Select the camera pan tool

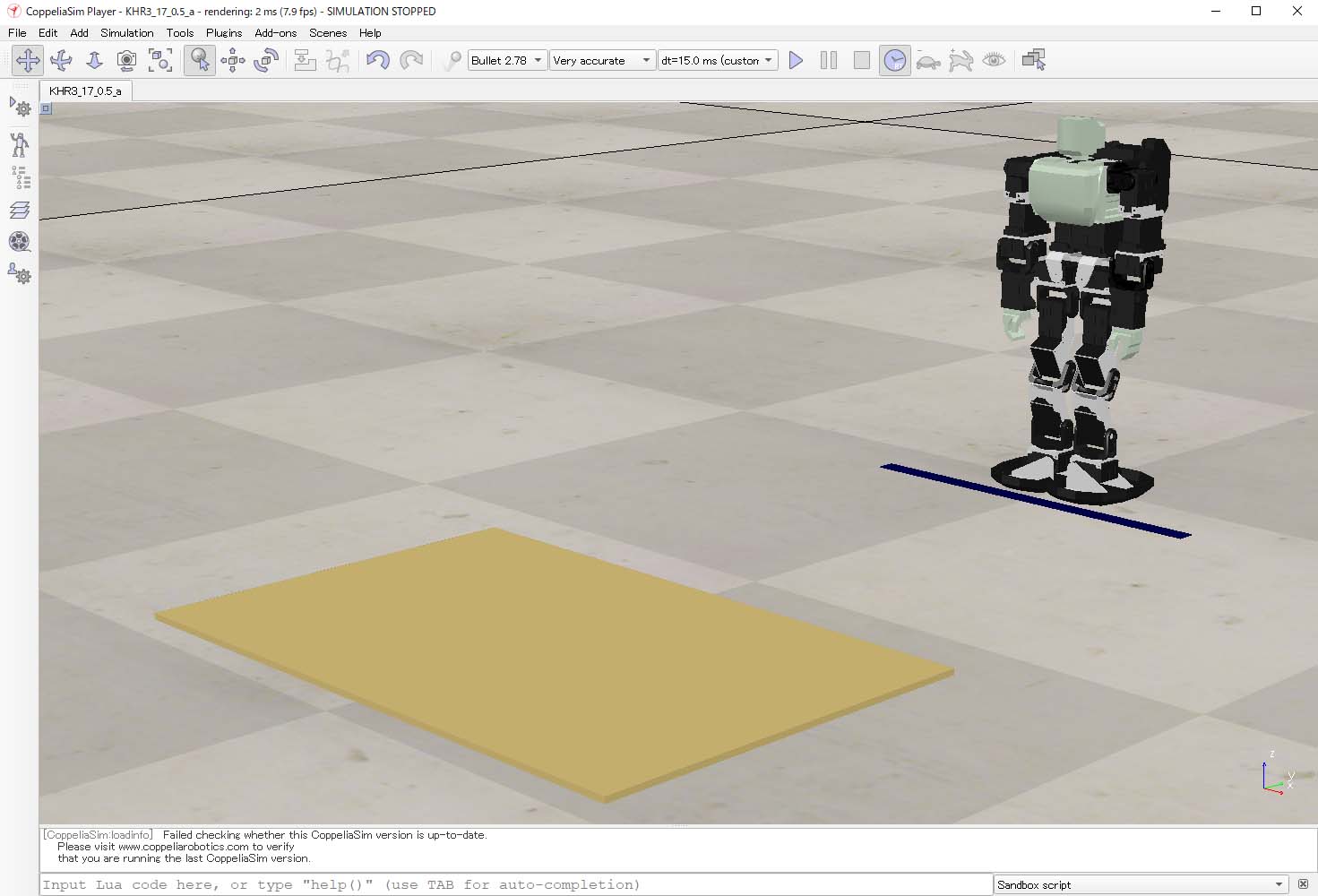tap(28, 60)
